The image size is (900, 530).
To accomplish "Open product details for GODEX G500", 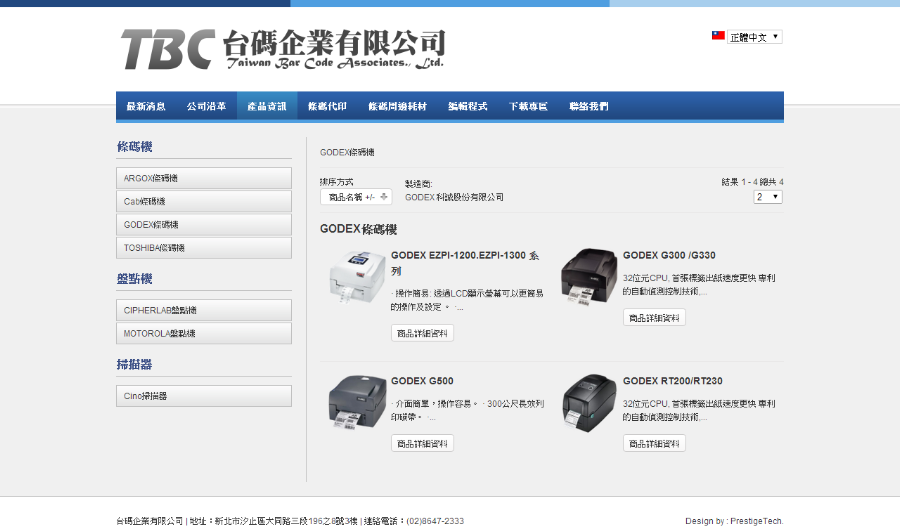I will (x=422, y=443).
